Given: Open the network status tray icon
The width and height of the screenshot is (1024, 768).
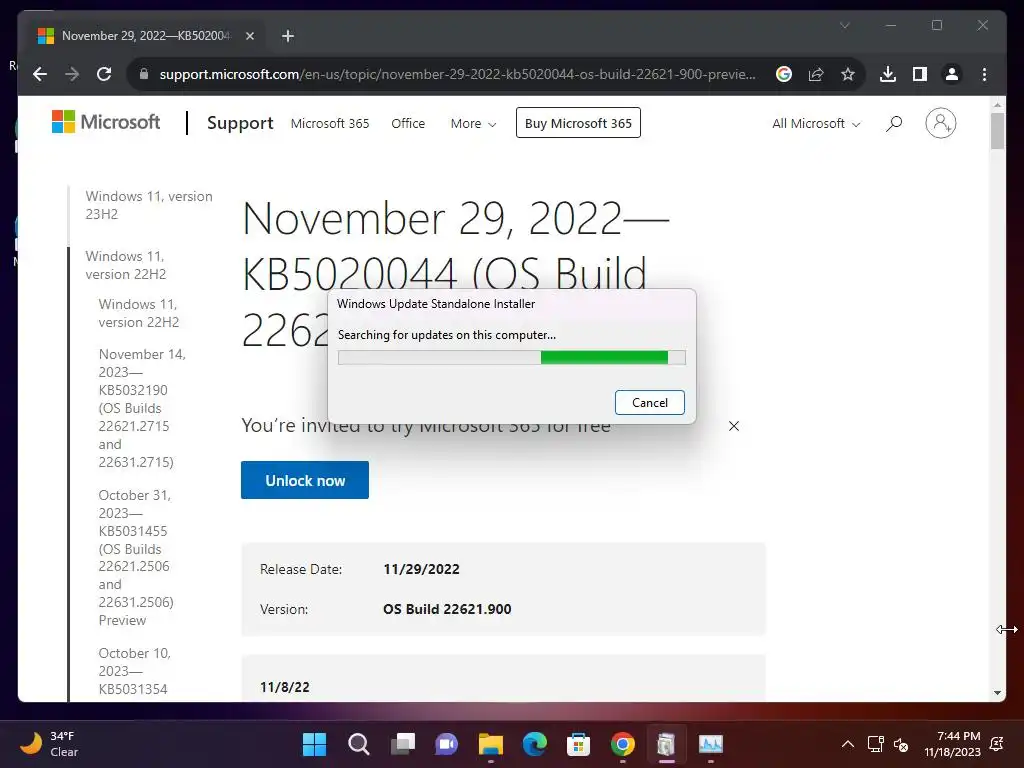Looking at the screenshot, I should (x=875, y=744).
